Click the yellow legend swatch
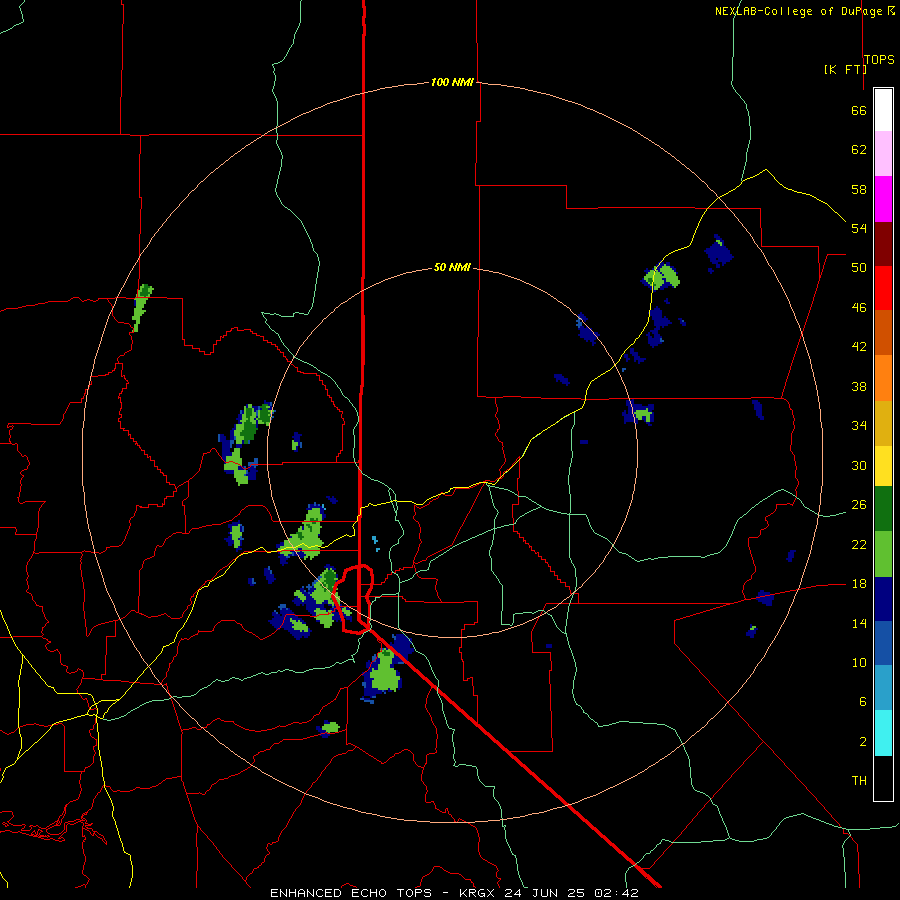 (x=883, y=466)
